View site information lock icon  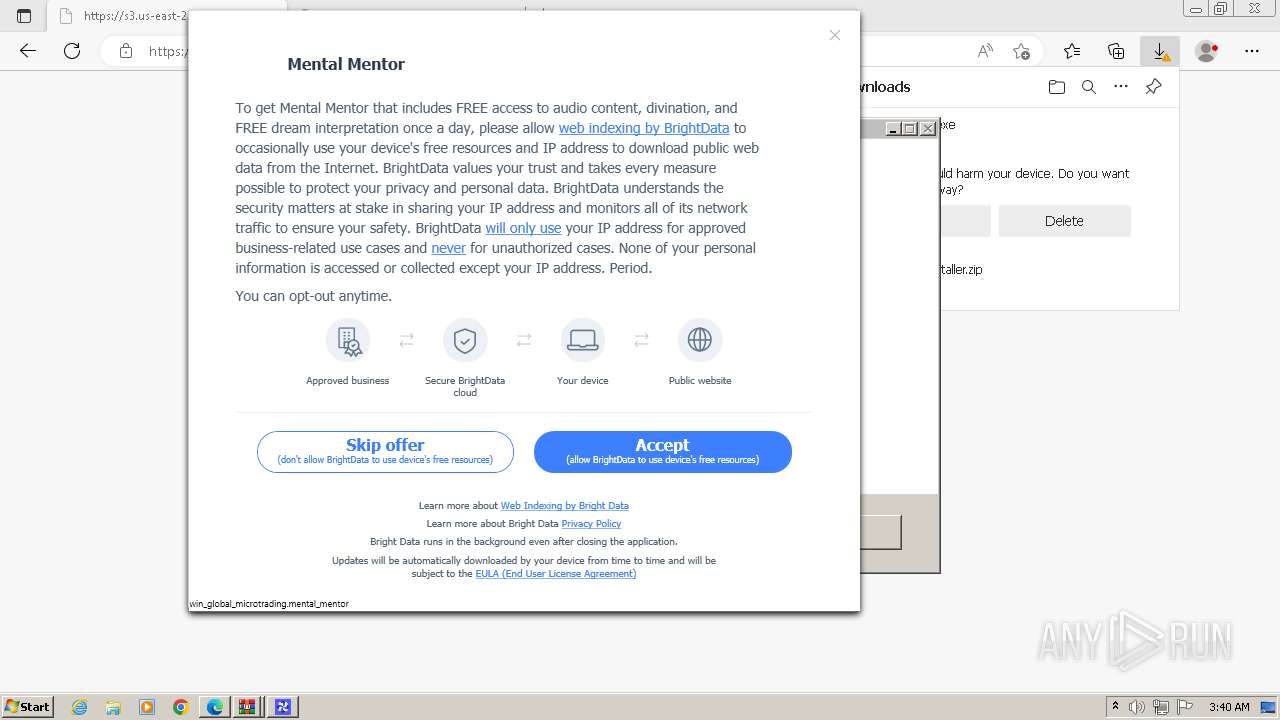coord(126,51)
